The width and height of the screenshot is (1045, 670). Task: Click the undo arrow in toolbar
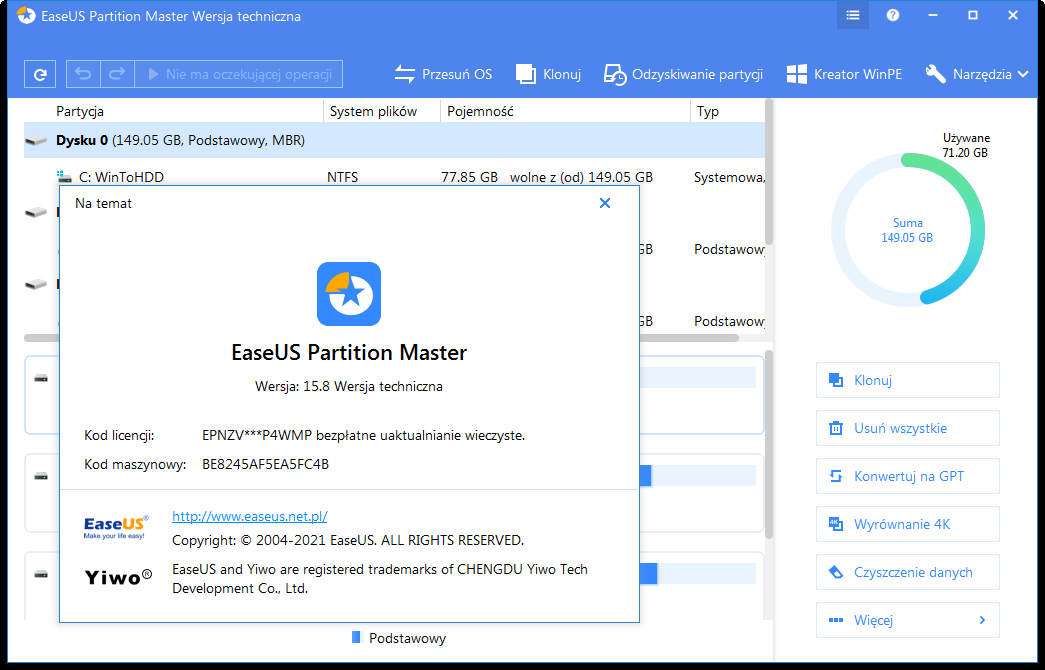[83, 74]
